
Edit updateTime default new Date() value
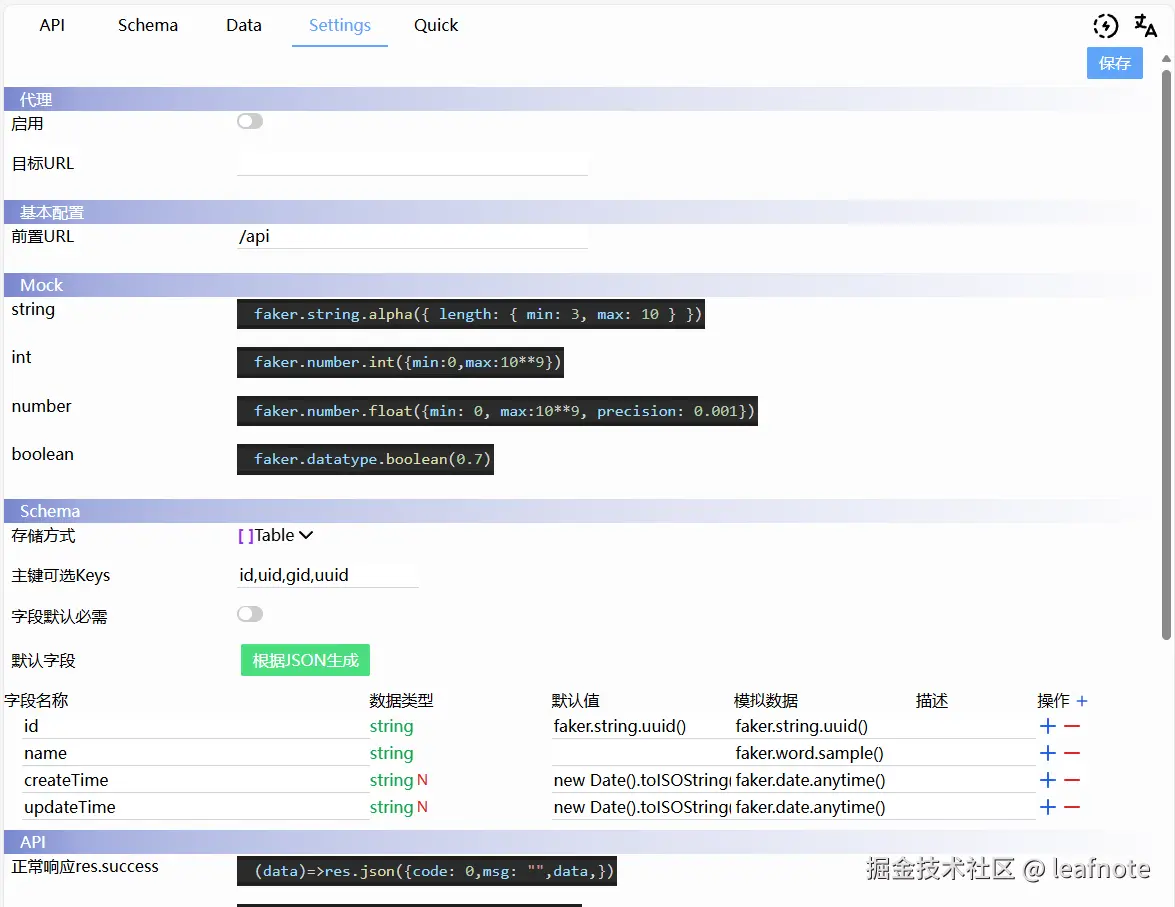tap(641, 807)
